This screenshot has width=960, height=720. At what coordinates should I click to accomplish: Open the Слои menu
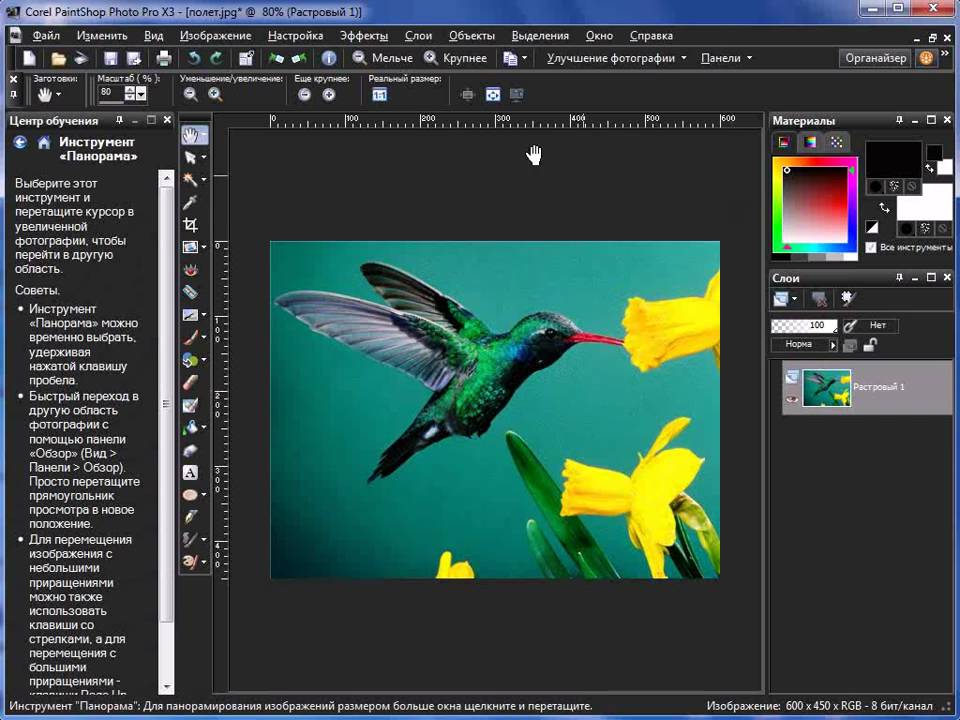418,36
